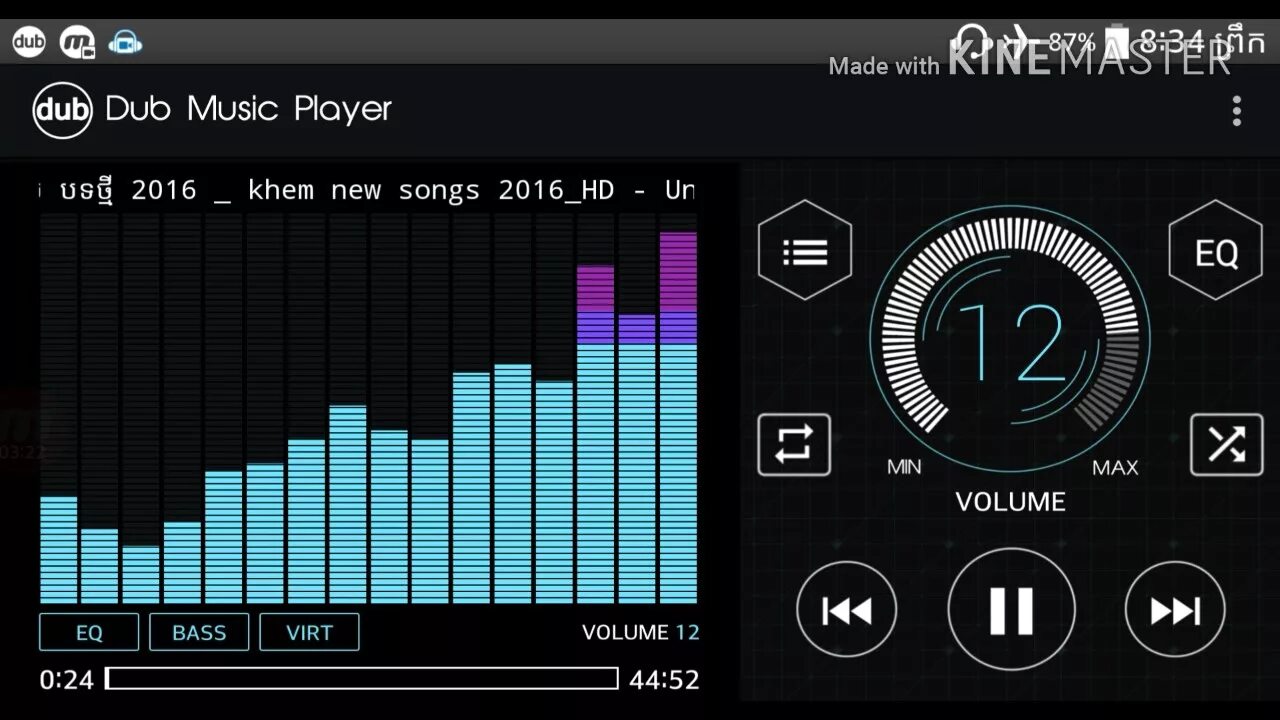Open the EQ hexagon button
This screenshot has width=1280, height=720.
[x=1216, y=250]
